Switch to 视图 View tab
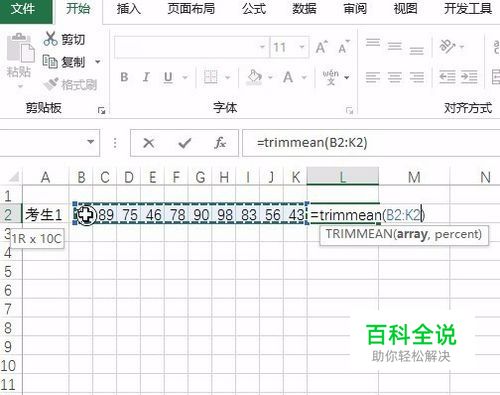Viewport: 500px width, 395px height. (x=405, y=9)
